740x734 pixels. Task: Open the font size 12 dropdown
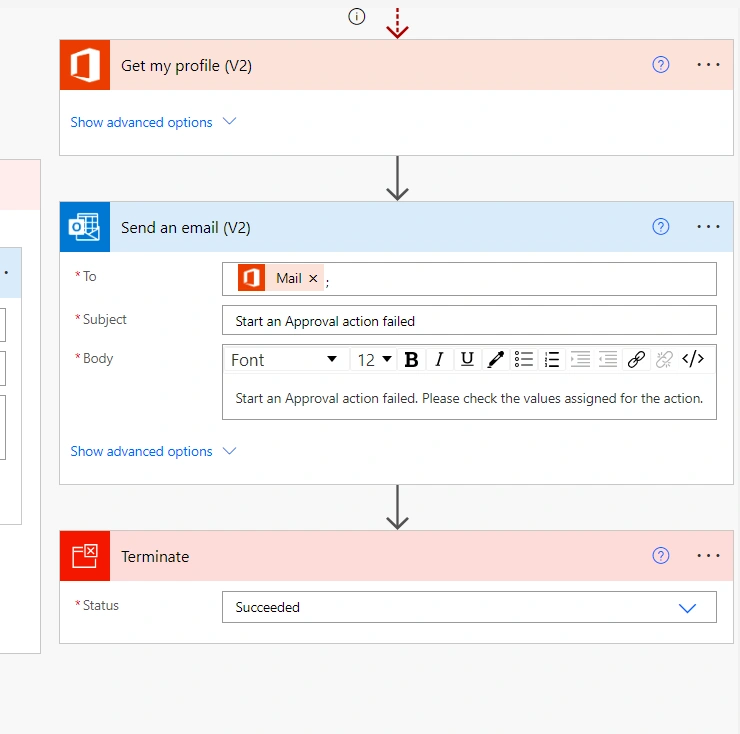pyautogui.click(x=374, y=360)
